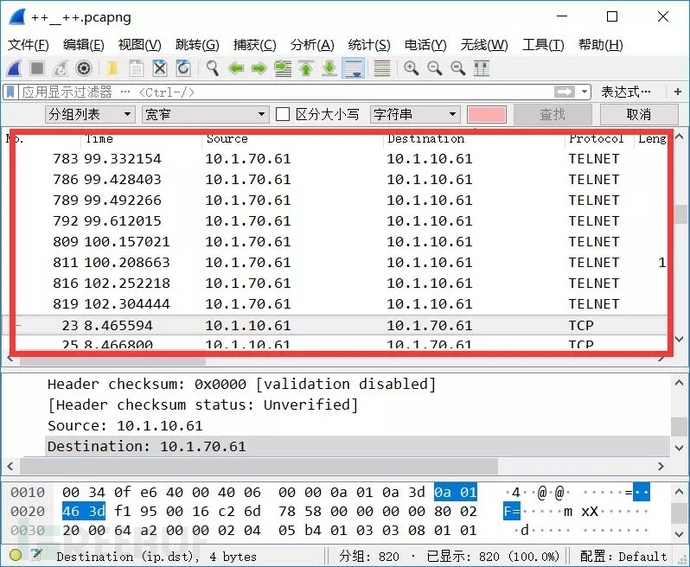The height and width of the screenshot is (567, 690).
Task: Open the 分析(A) menu
Action: click(x=312, y=45)
